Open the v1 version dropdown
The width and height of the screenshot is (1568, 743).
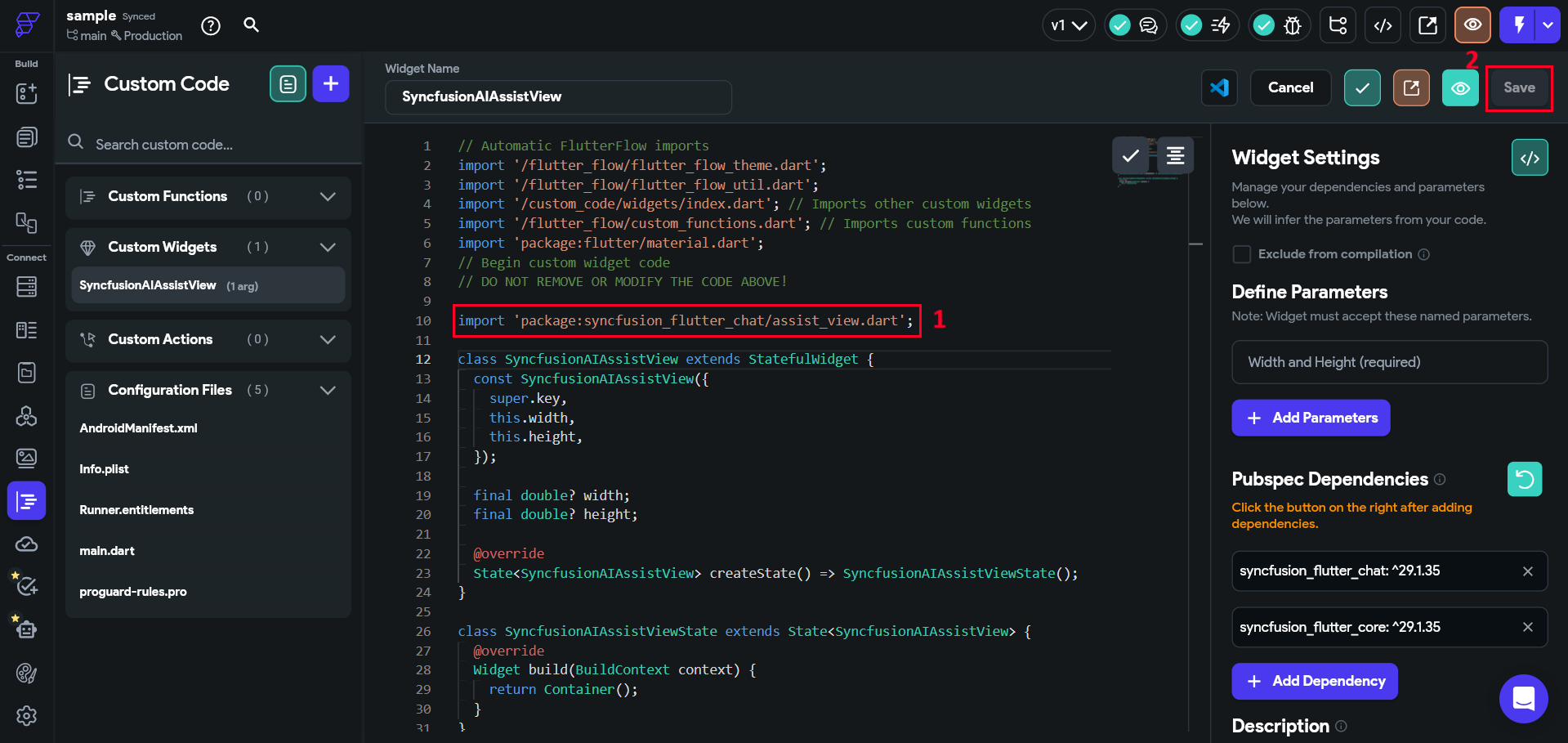point(1068,25)
